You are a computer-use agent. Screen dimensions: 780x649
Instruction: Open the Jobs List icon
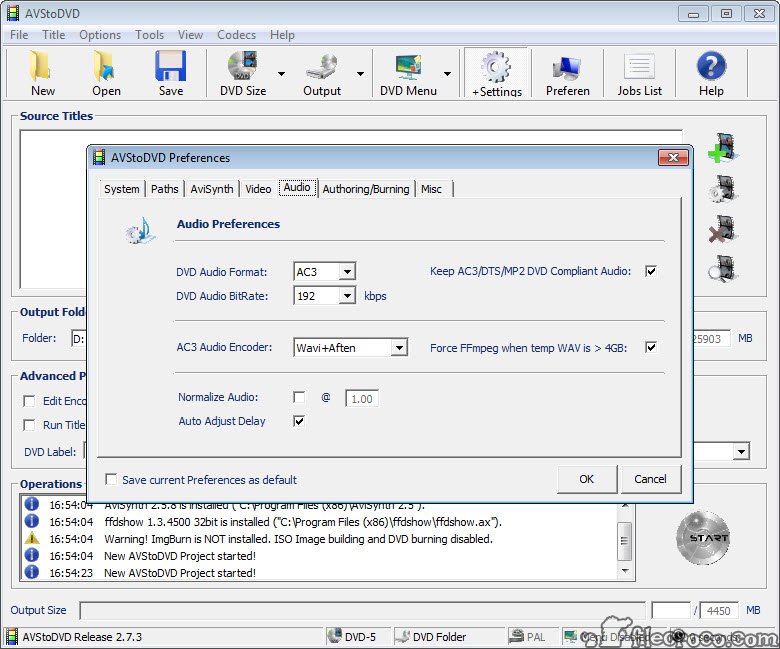(x=639, y=67)
